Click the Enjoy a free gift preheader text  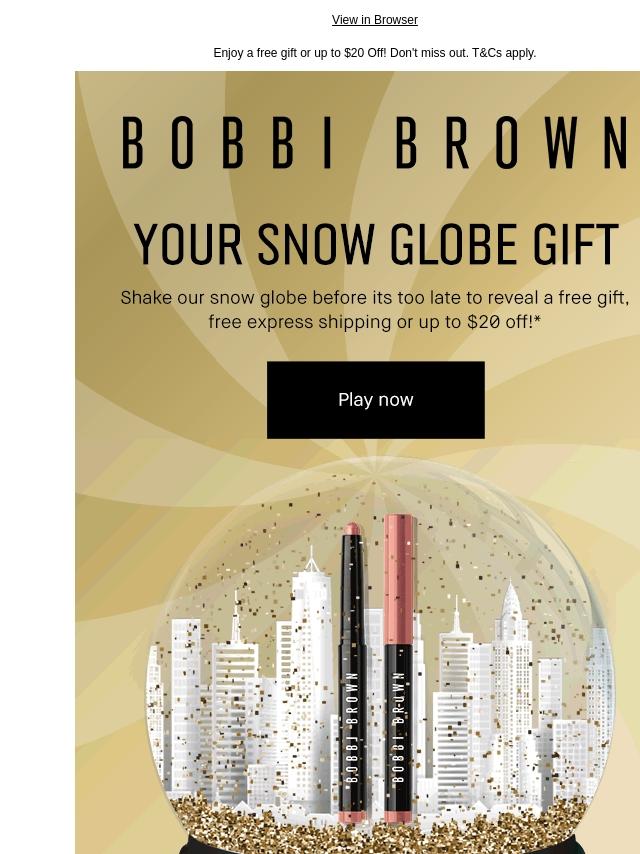[x=375, y=53]
